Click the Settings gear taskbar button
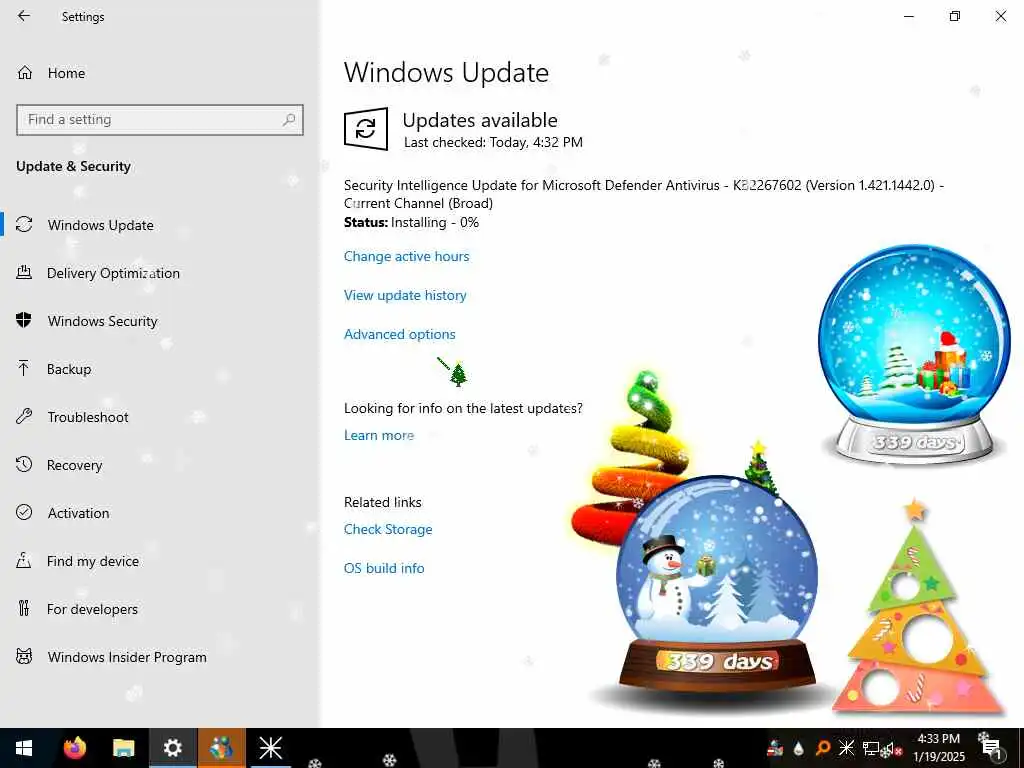1024x768 pixels. point(172,748)
